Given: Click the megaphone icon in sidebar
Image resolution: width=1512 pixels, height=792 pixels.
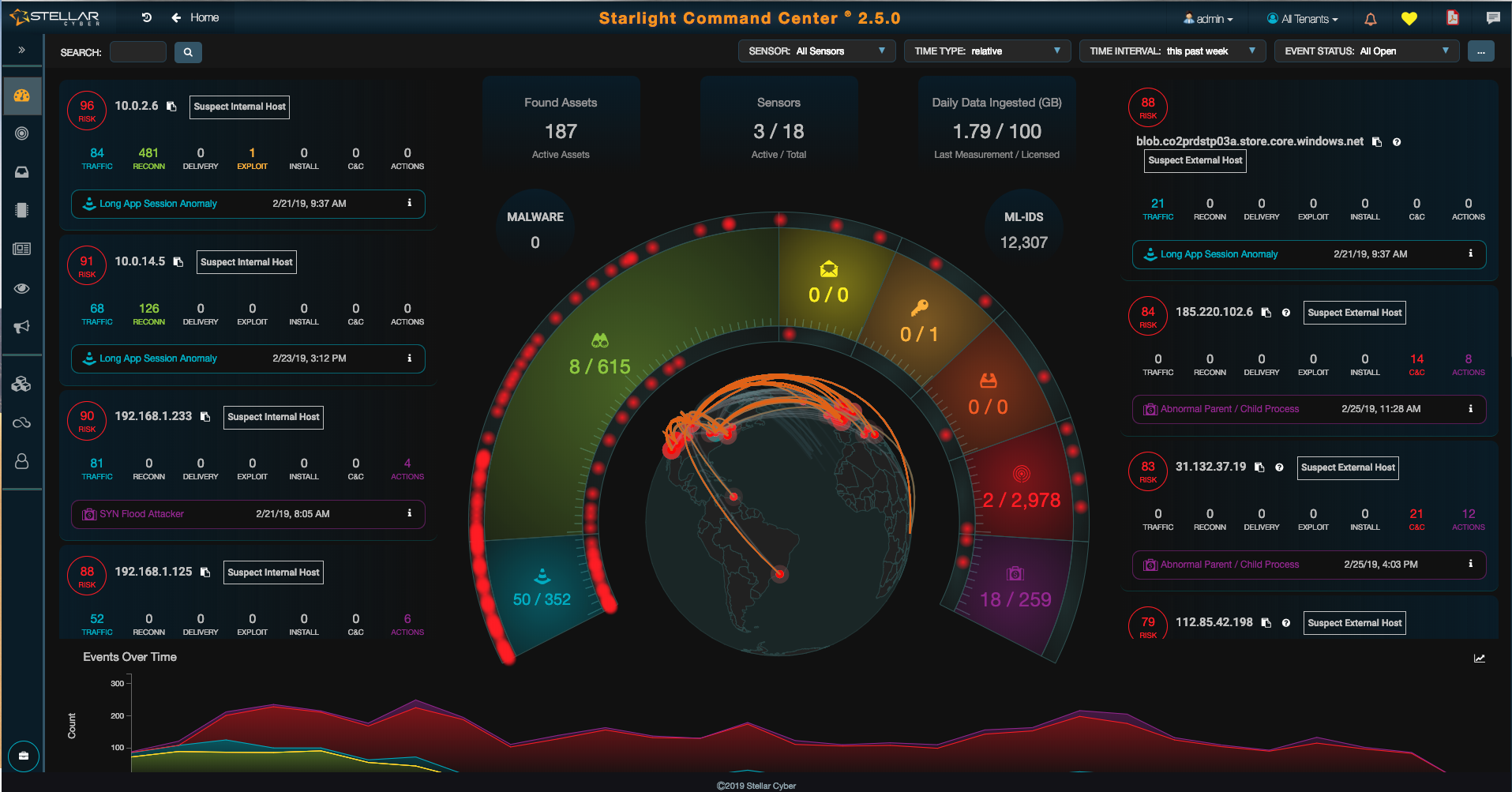Looking at the screenshot, I should coord(22,327).
